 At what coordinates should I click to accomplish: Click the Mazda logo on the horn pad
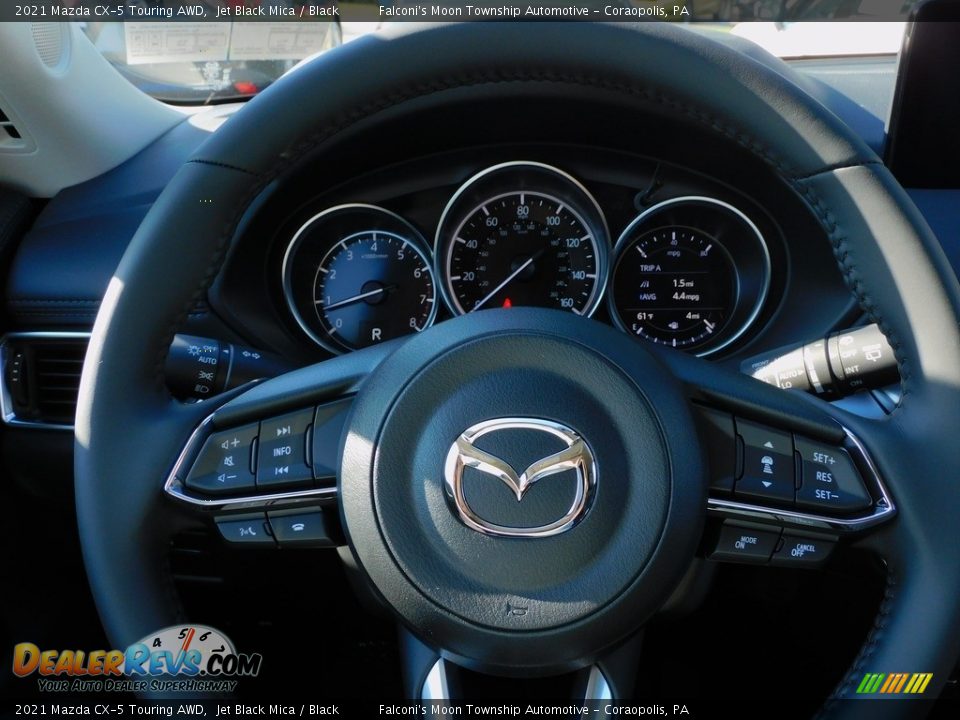pyautogui.click(x=520, y=477)
